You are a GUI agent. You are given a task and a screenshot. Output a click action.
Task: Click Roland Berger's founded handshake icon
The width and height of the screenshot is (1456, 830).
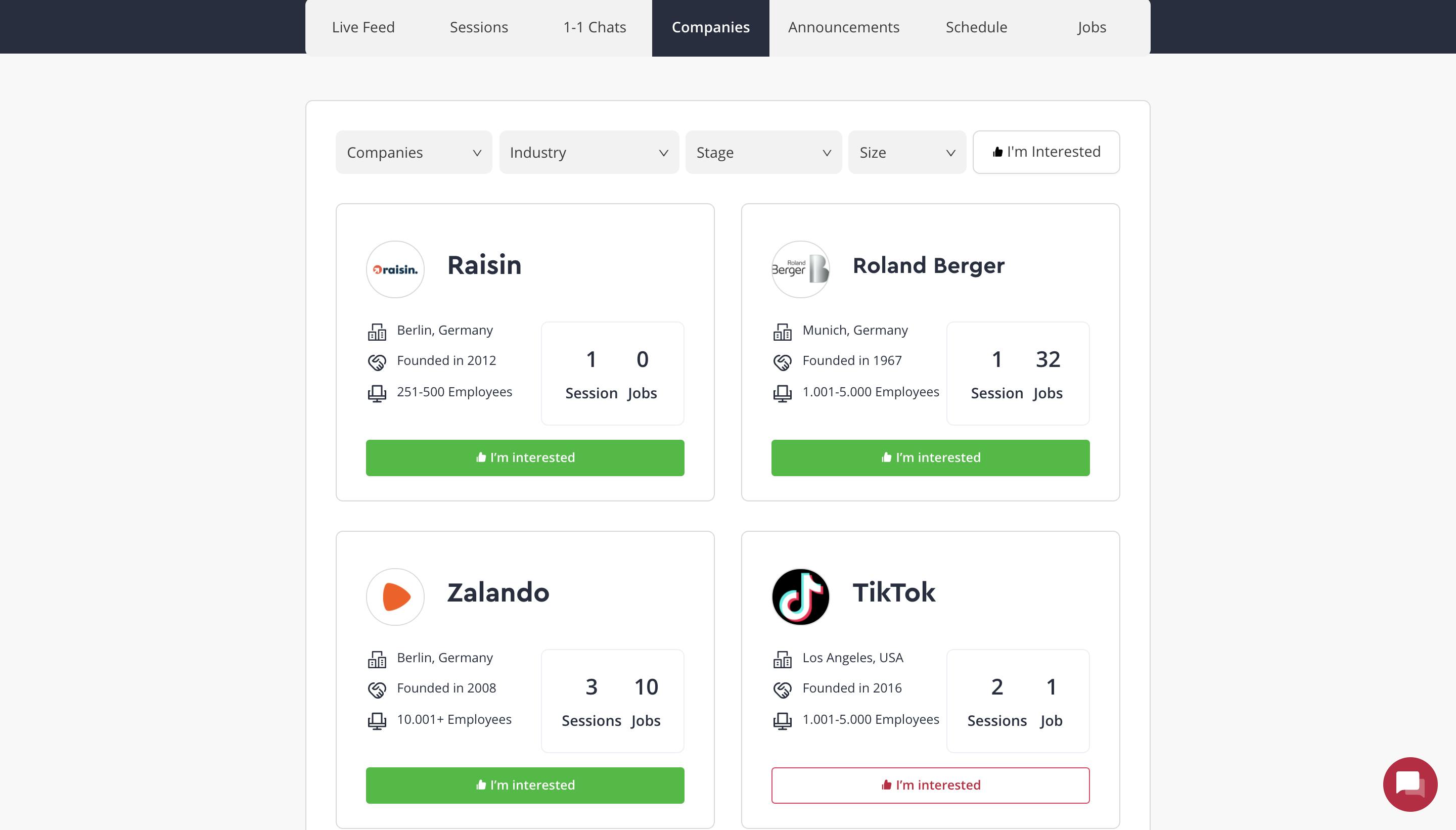point(782,362)
